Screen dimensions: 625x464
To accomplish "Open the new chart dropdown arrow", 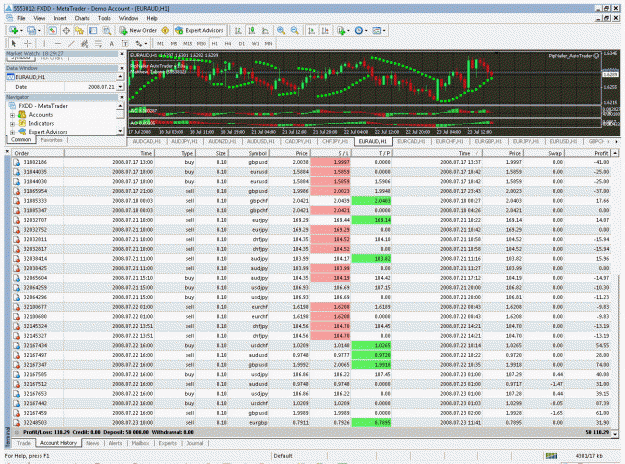I will pos(22,30).
